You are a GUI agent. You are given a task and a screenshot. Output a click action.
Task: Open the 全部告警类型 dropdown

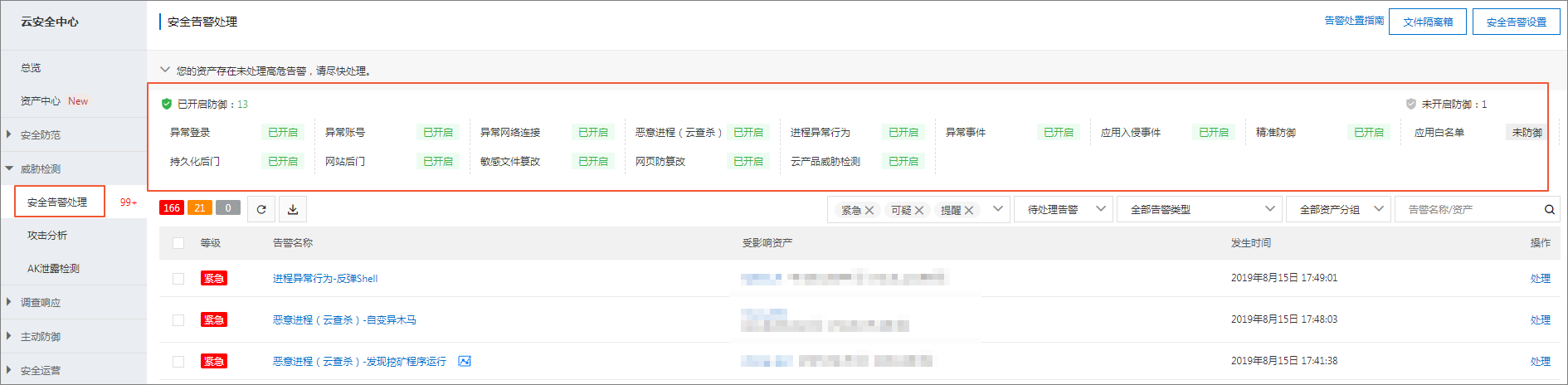click(x=1200, y=209)
